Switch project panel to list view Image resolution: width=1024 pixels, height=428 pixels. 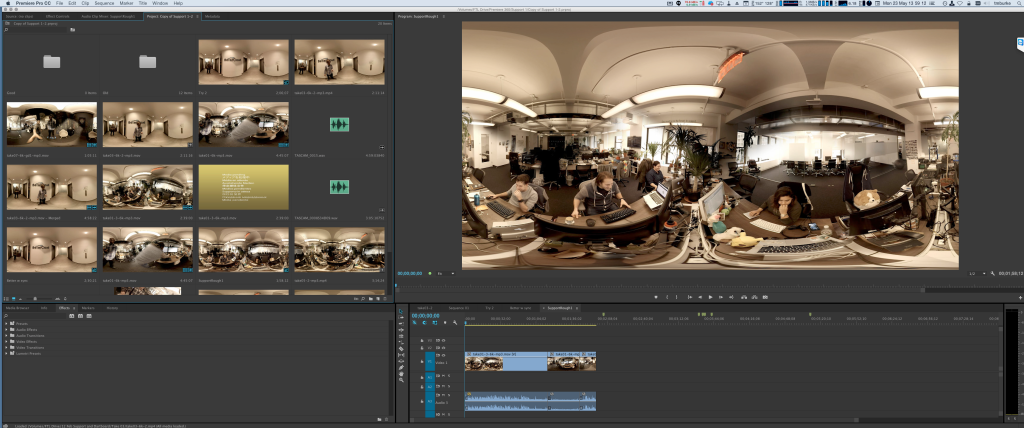point(7,299)
